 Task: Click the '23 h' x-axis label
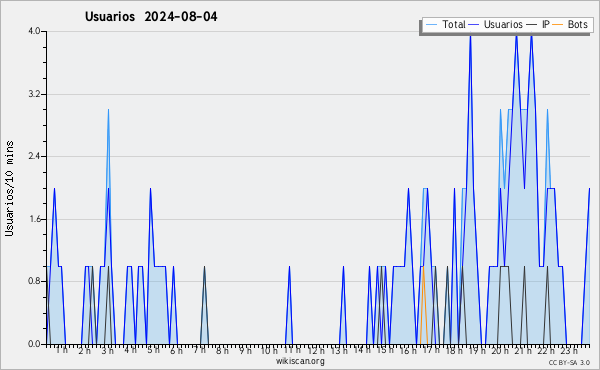[569, 350]
